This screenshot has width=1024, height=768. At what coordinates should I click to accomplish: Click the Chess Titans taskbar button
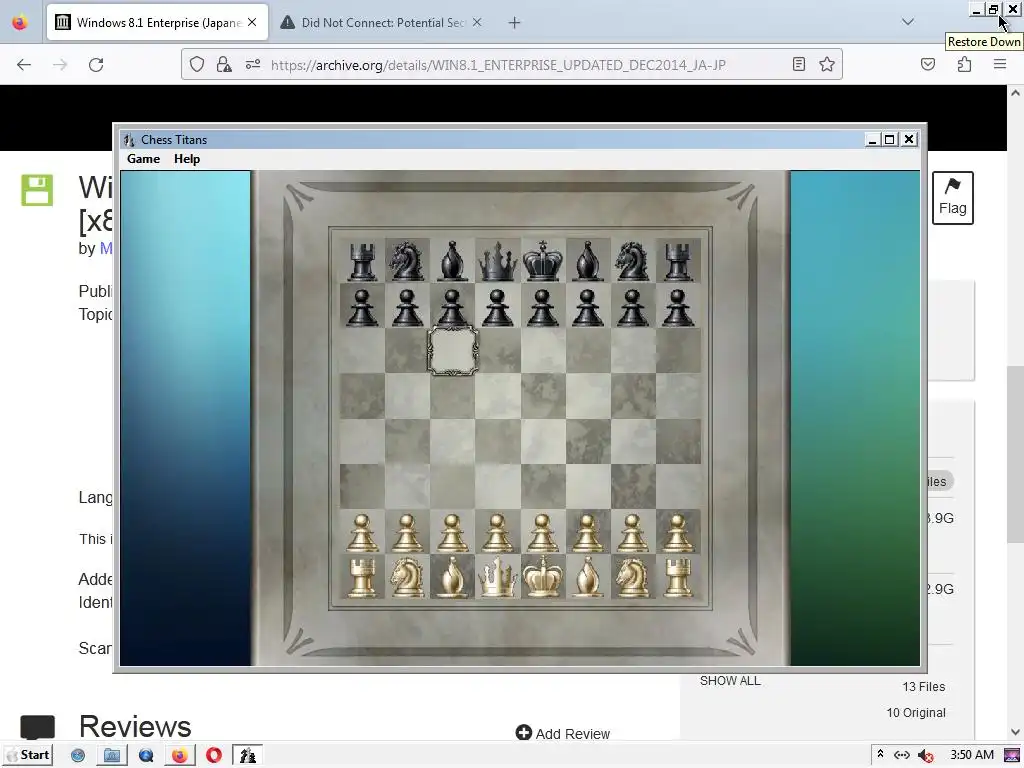tap(248, 755)
